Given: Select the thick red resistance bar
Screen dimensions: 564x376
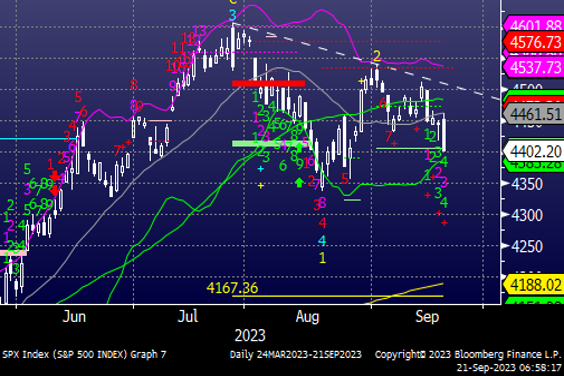Looking at the screenshot, I should [x=269, y=83].
